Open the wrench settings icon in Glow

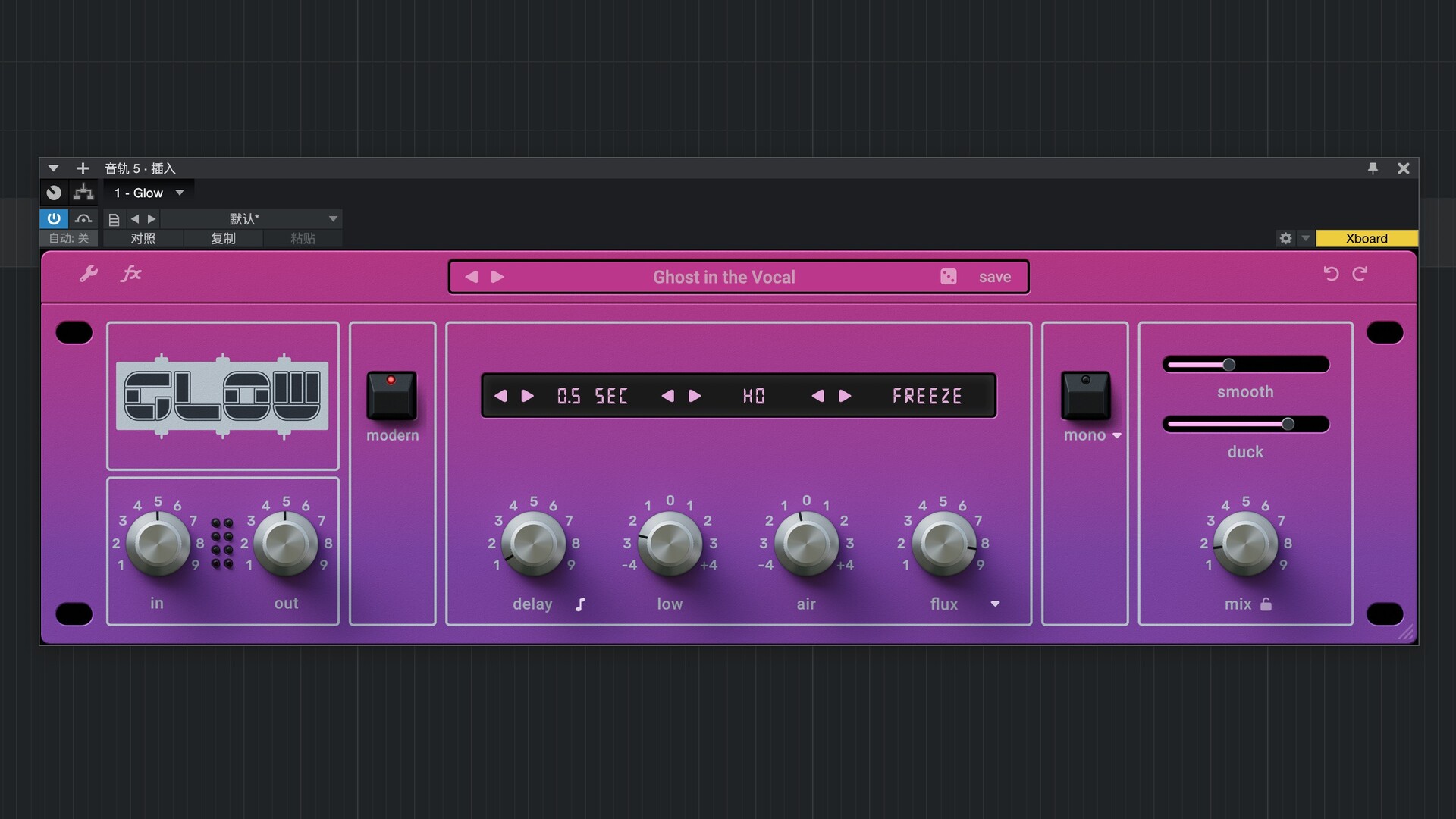(89, 274)
